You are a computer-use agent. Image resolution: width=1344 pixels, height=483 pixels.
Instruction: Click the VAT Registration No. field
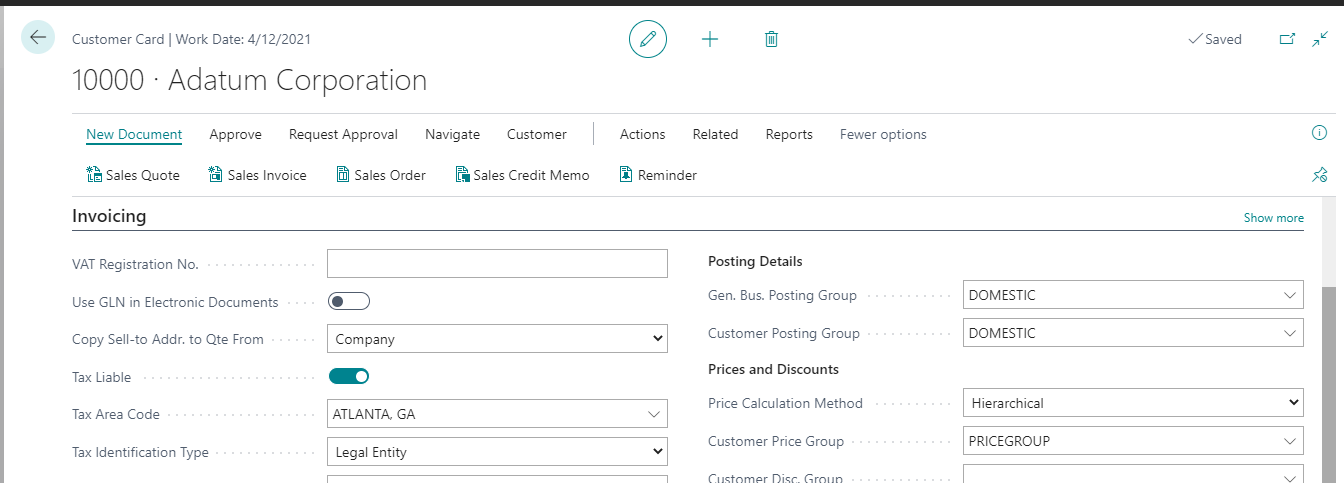click(x=497, y=263)
